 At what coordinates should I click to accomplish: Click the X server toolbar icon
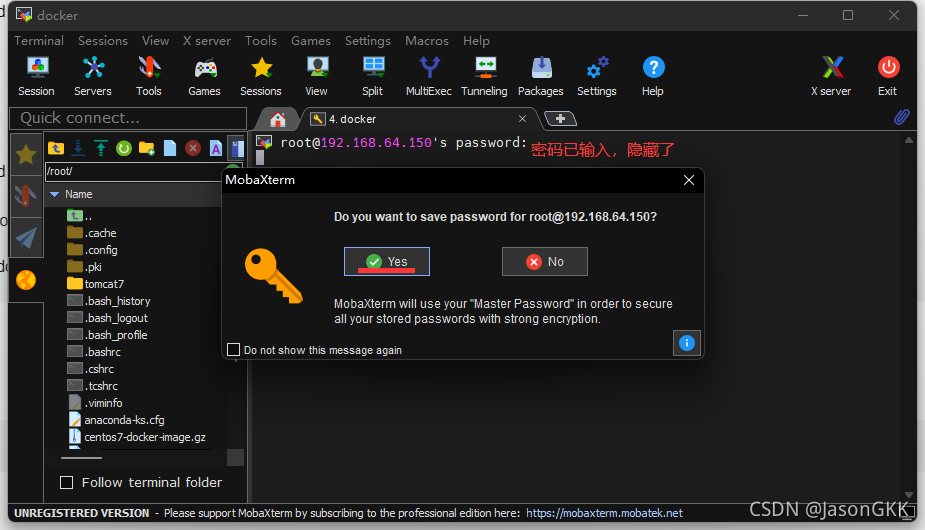[x=831, y=76]
